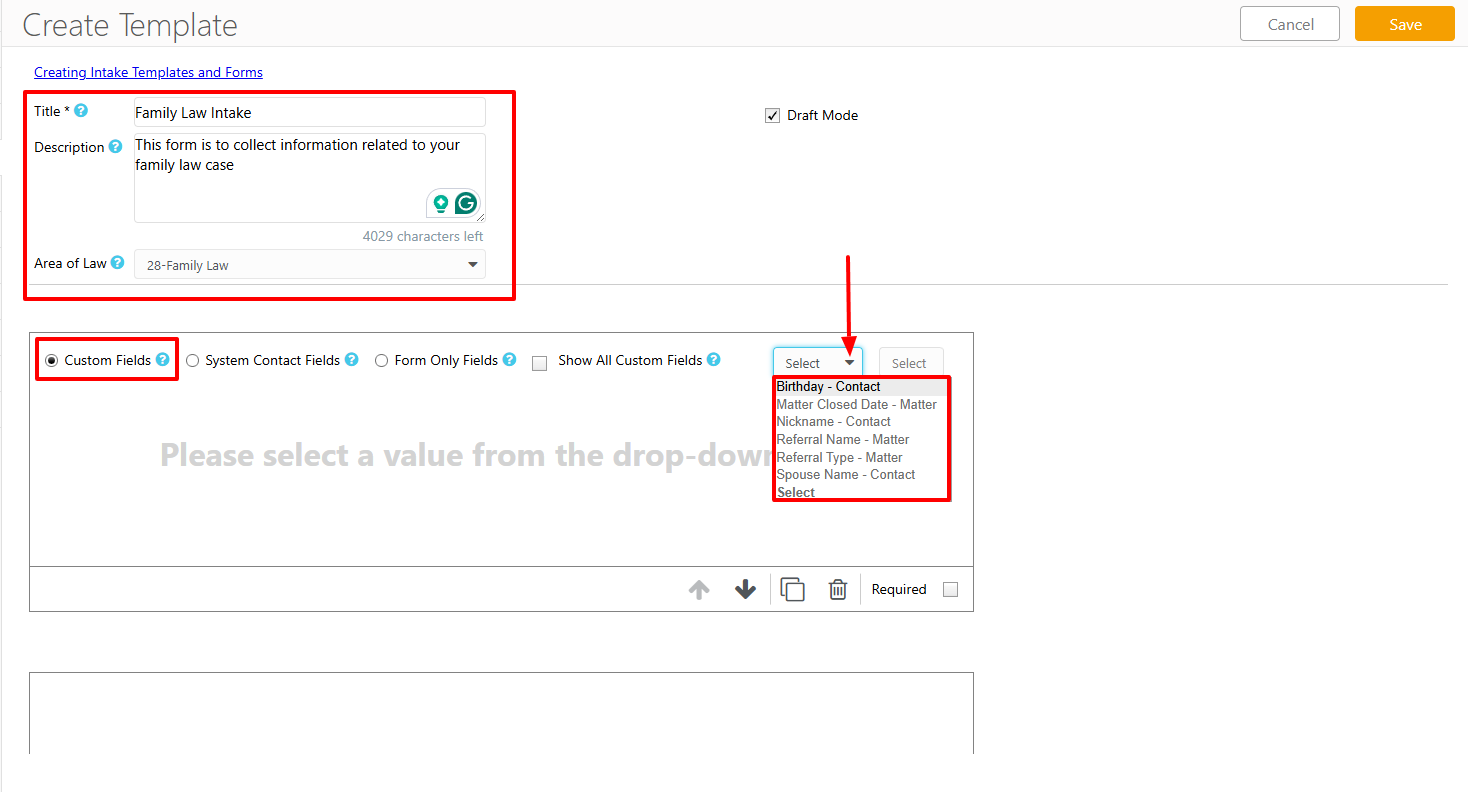
Task: Pick Referral Type - Matter from the options
Action: tap(838, 457)
